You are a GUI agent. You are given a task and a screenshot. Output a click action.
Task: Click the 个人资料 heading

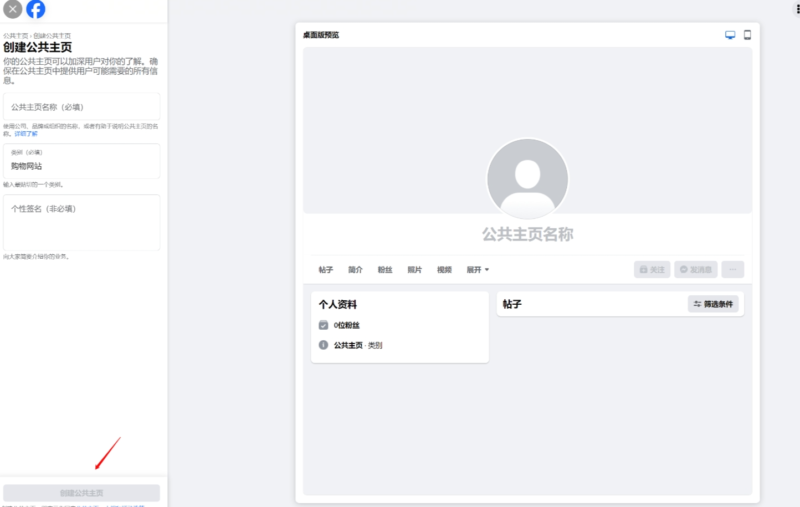click(x=338, y=305)
